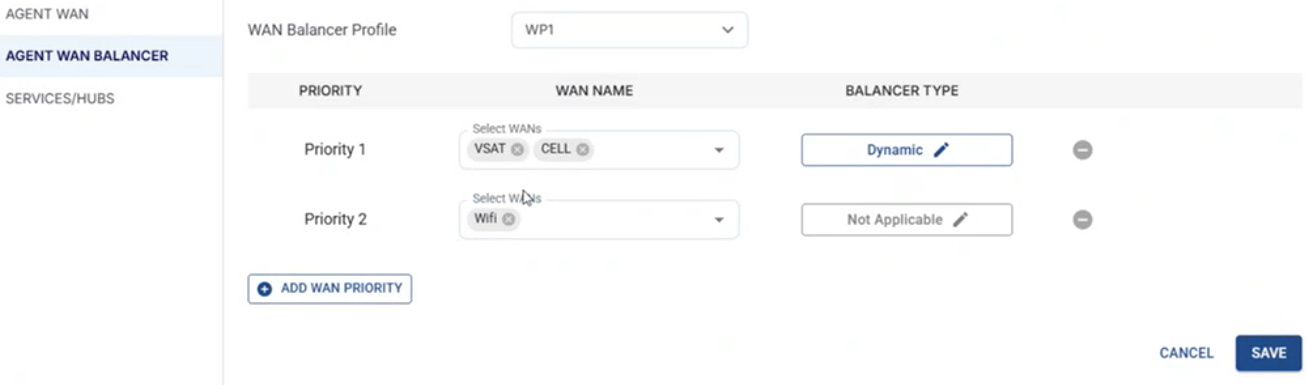Open the WAN Balancer Profile WP1 dropdown
Screen dimensions: 1307x385
click(629, 30)
